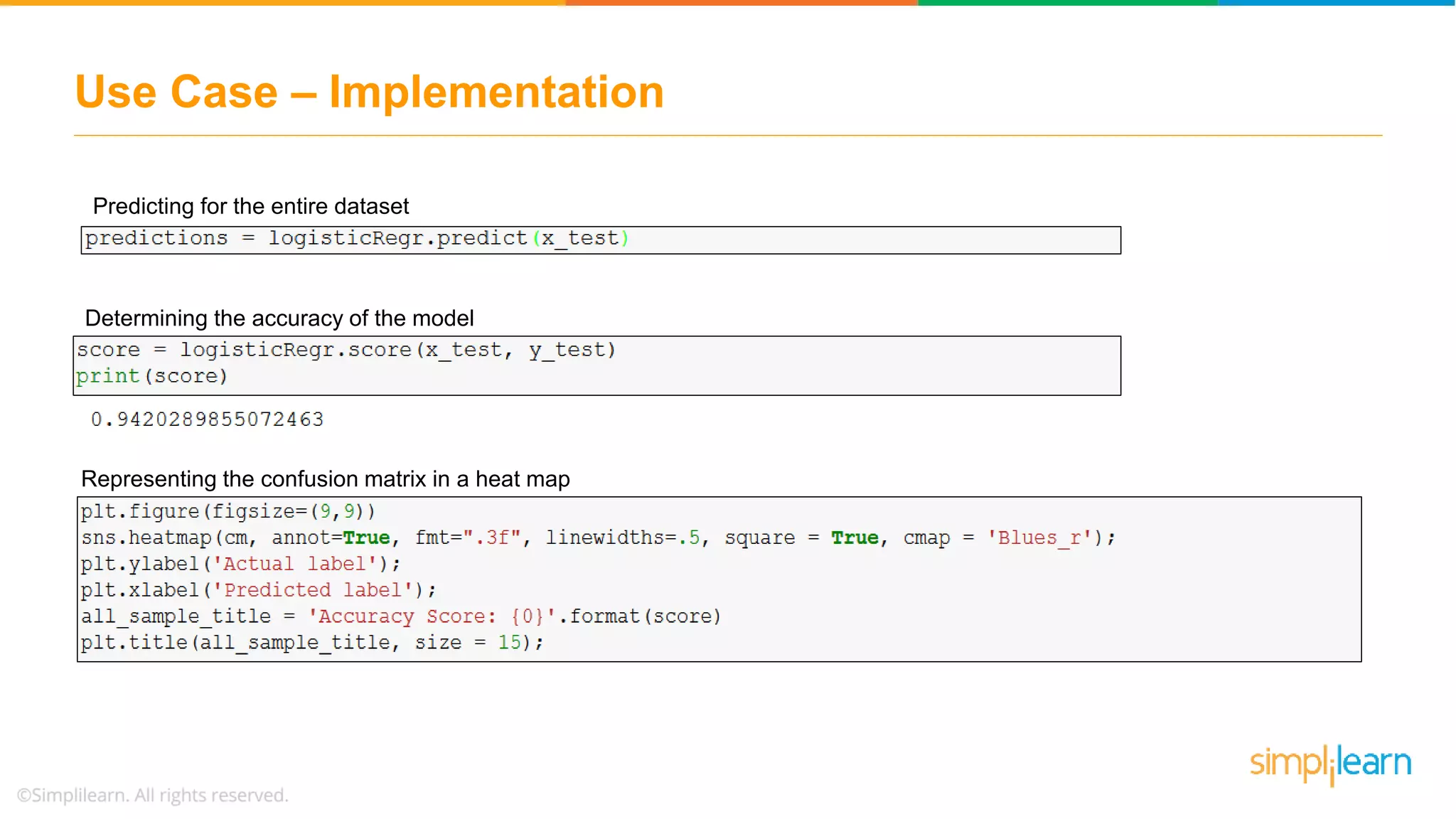
Task: Select 'Predicting for the entire dataset' heading
Action: click(251, 206)
